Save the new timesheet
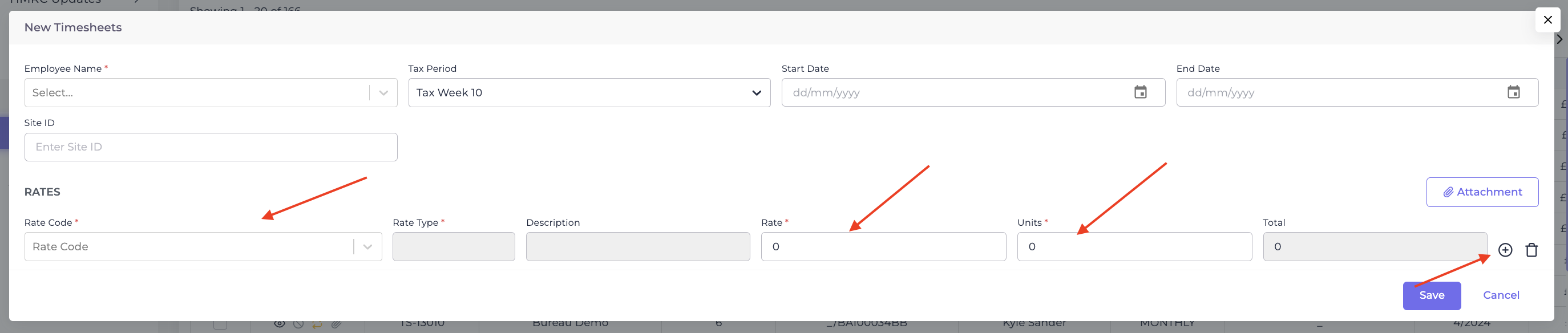The width and height of the screenshot is (1568, 333). (x=1432, y=295)
